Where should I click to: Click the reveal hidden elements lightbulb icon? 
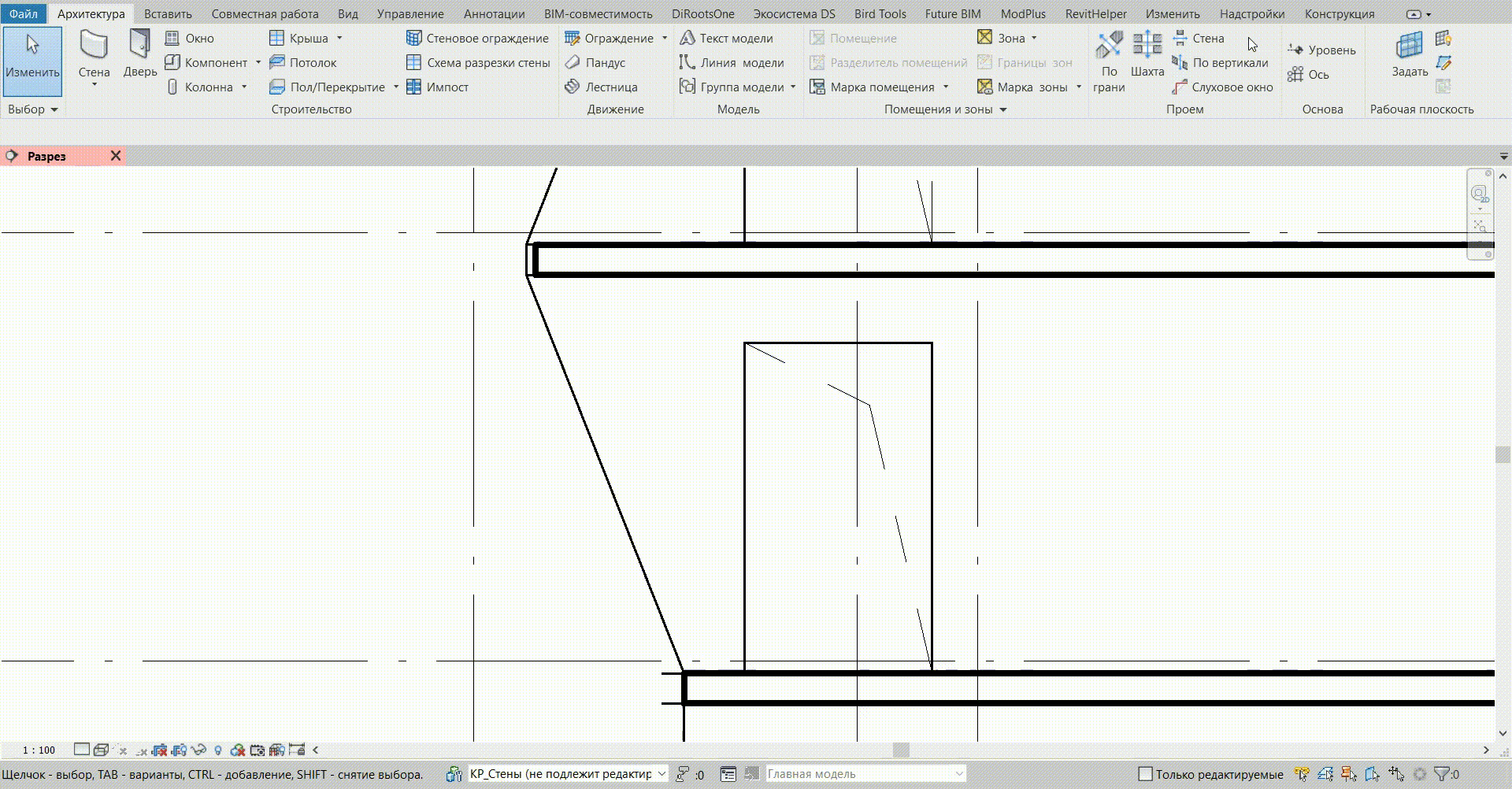tap(218, 750)
